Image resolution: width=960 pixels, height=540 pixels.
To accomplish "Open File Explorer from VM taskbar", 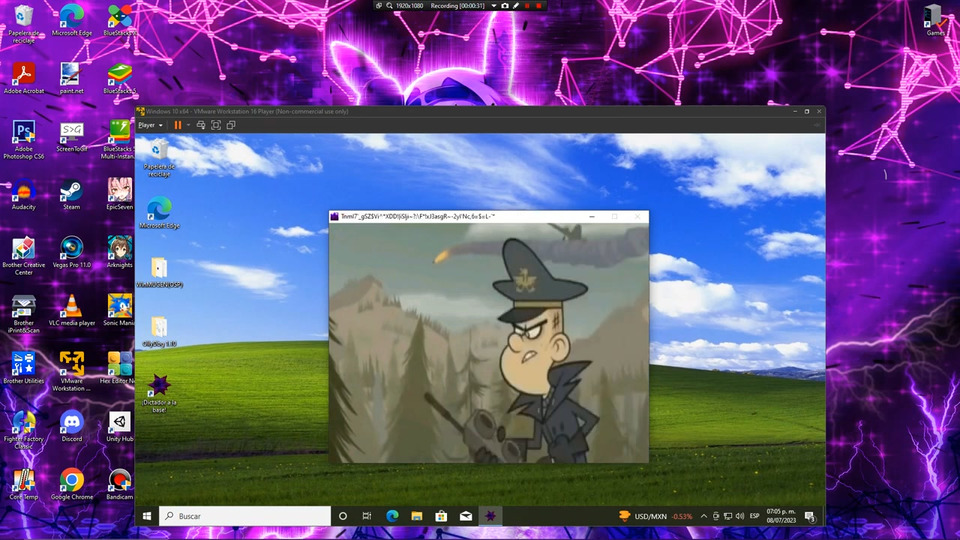I will pos(416,516).
